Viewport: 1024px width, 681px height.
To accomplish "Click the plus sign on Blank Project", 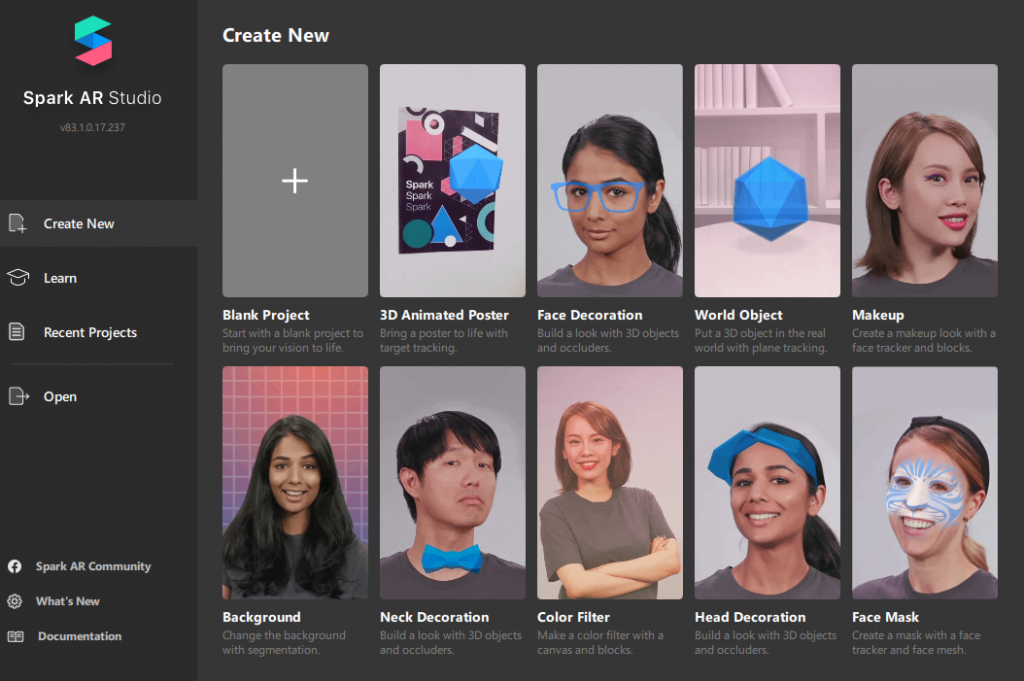I will pyautogui.click(x=295, y=181).
